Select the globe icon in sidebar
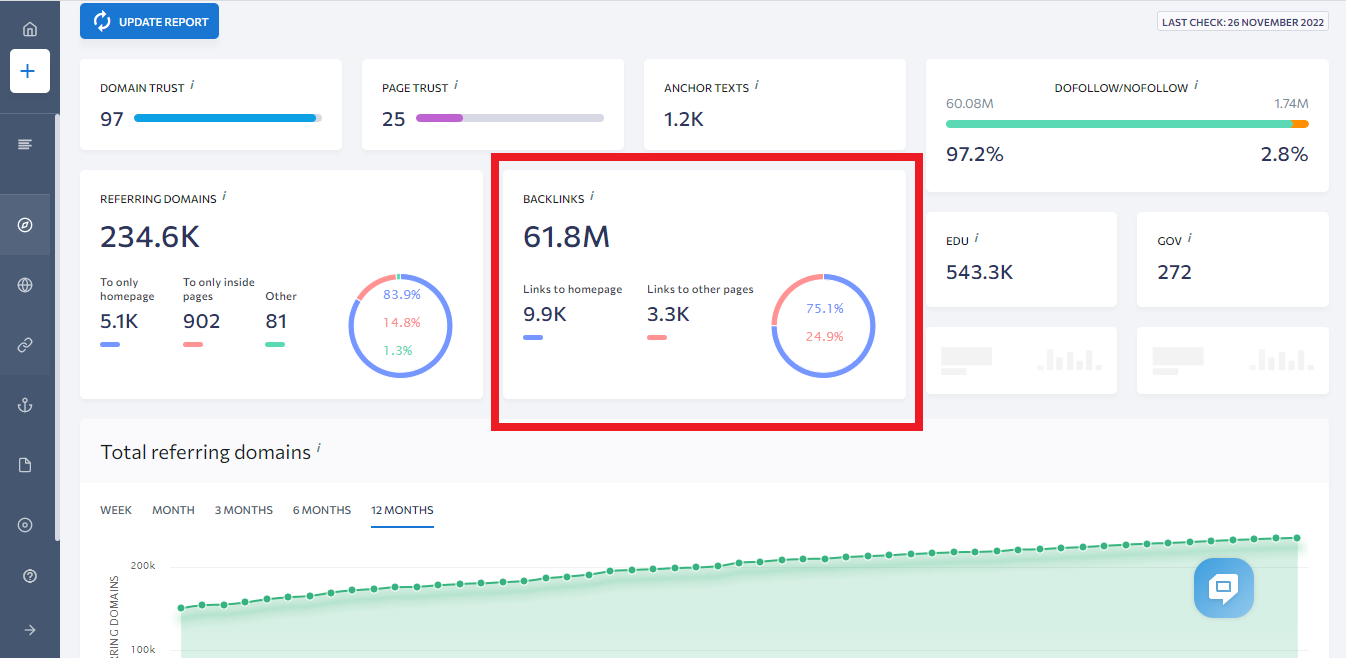This screenshot has height=658, width=1346. [x=26, y=285]
